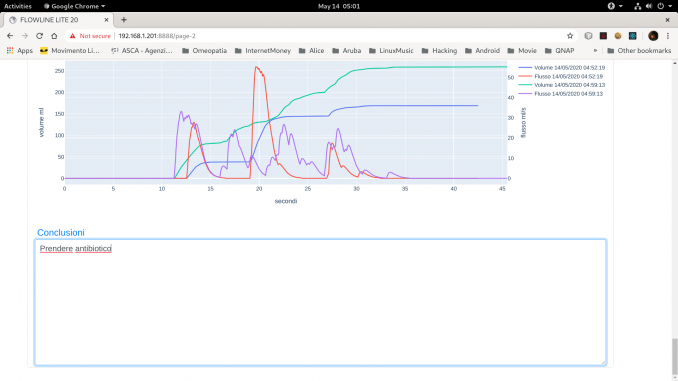
Task: Click the Chrome three-dot menu icon
Action: pyautogui.click(x=668, y=36)
